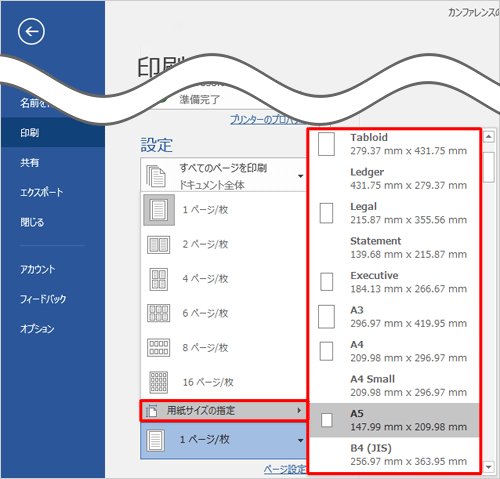Click the Tabloid paper size icon
Screen dimensions: 500x479
point(326,144)
